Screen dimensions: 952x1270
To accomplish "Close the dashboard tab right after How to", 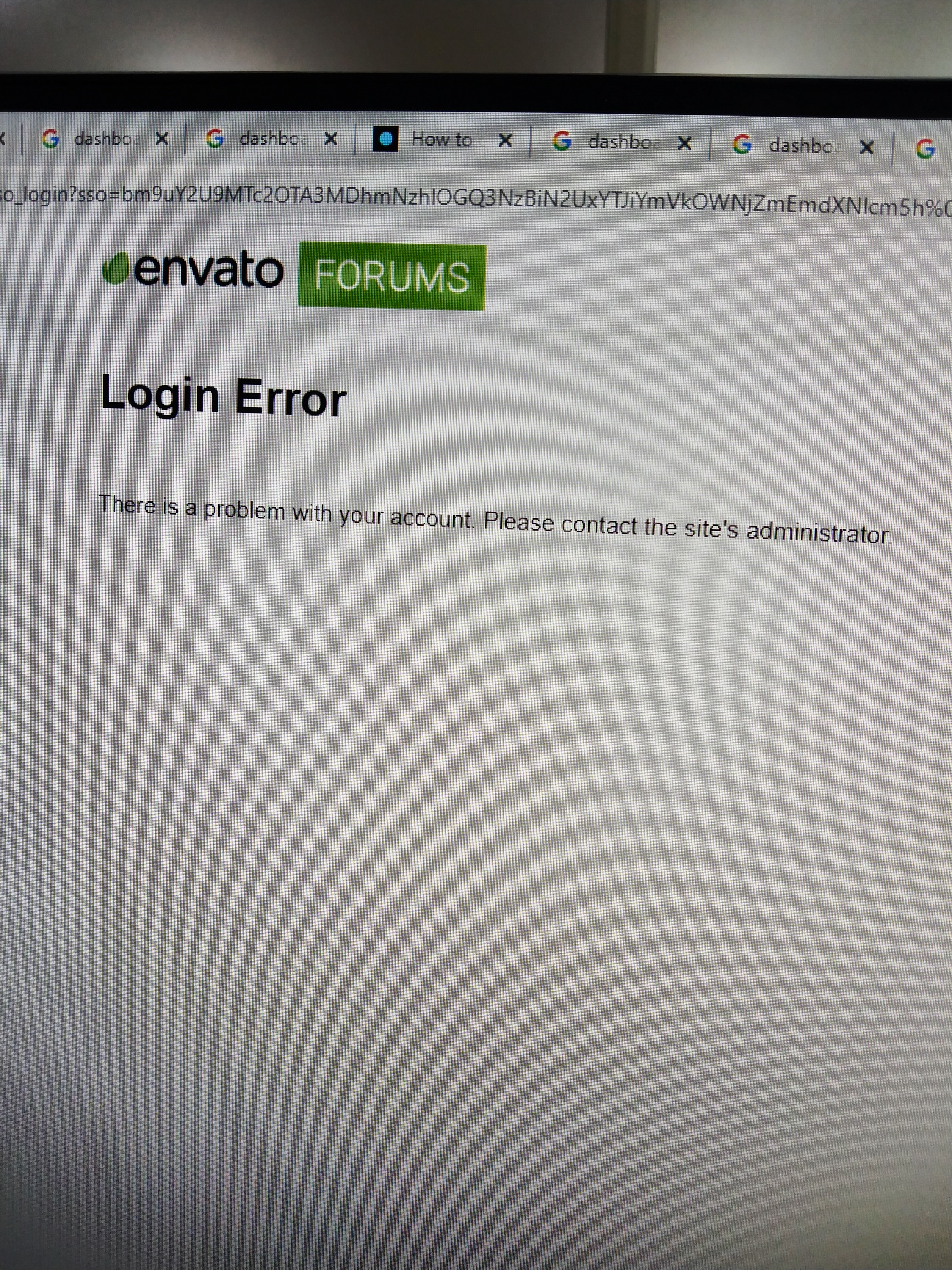I will (685, 143).
